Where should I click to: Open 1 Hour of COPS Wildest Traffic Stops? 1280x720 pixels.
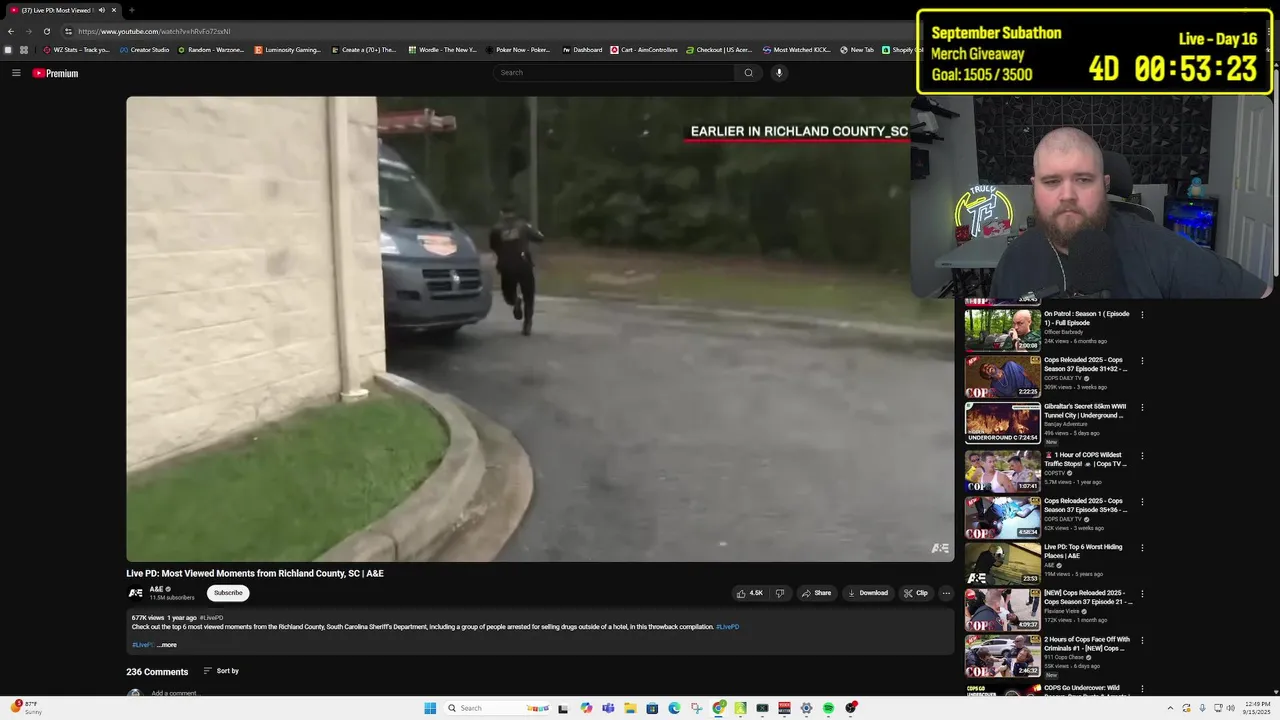coord(1085,459)
